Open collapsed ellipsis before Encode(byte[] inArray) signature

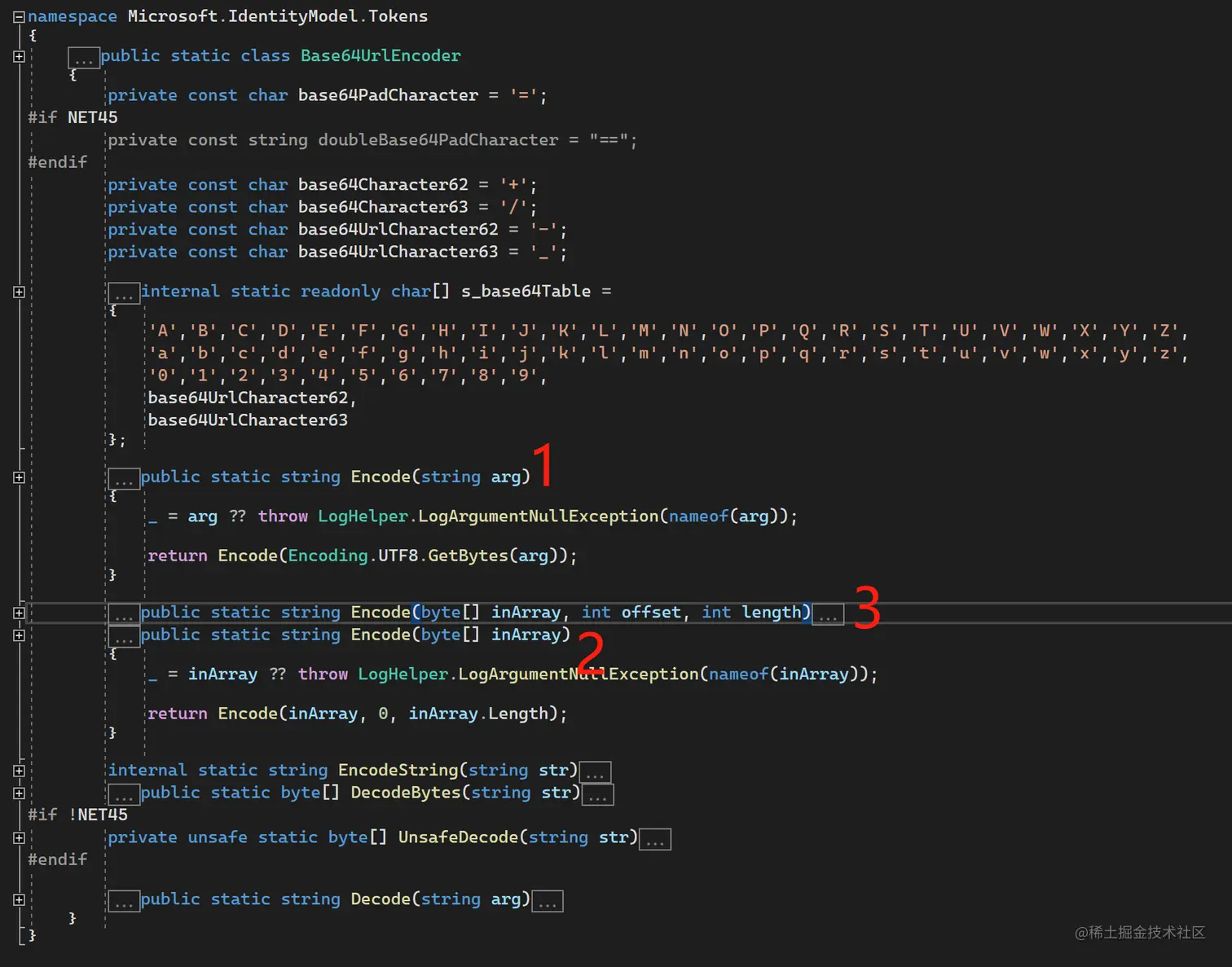124,637
